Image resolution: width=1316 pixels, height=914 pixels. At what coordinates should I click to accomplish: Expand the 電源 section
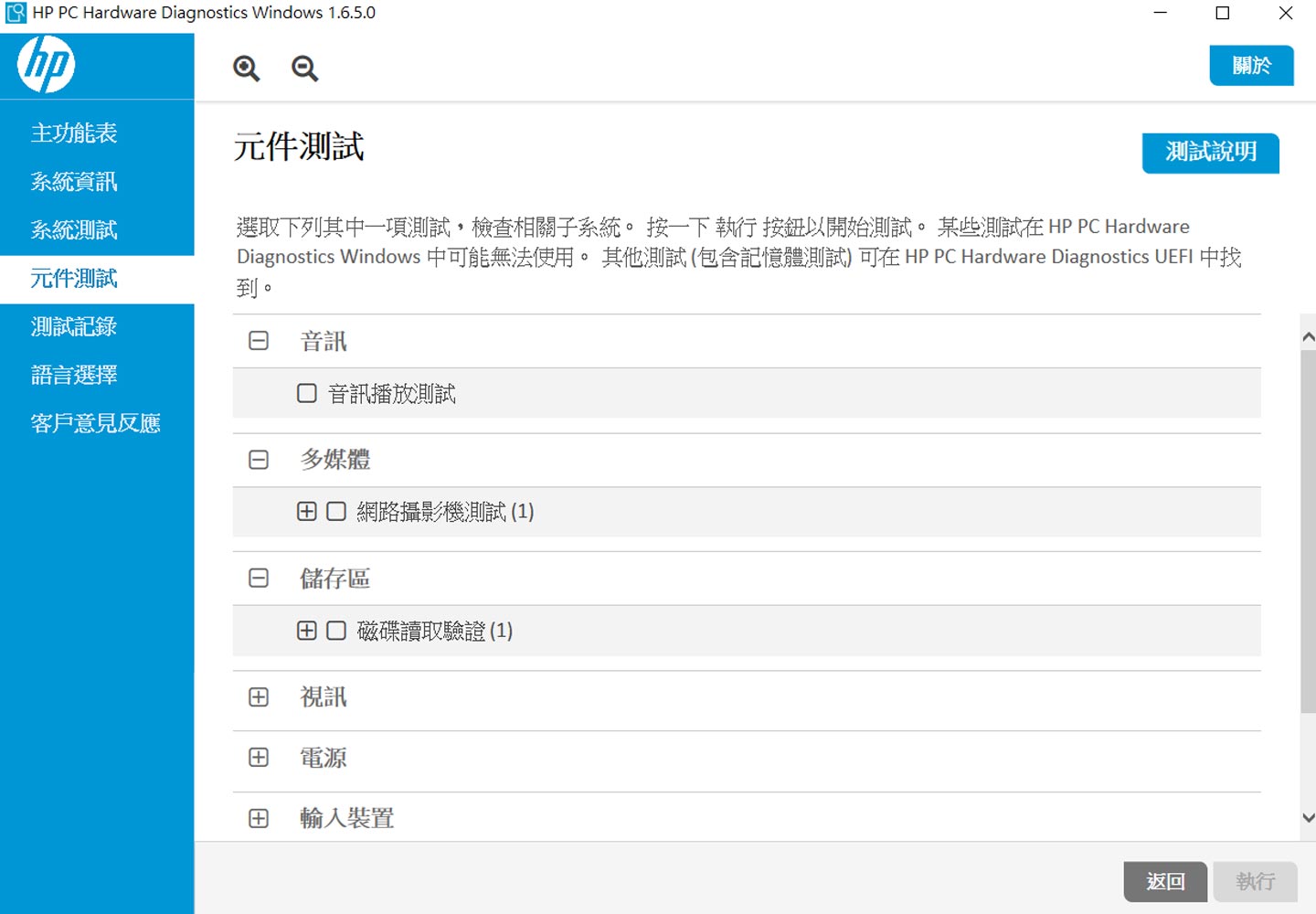tap(259, 758)
